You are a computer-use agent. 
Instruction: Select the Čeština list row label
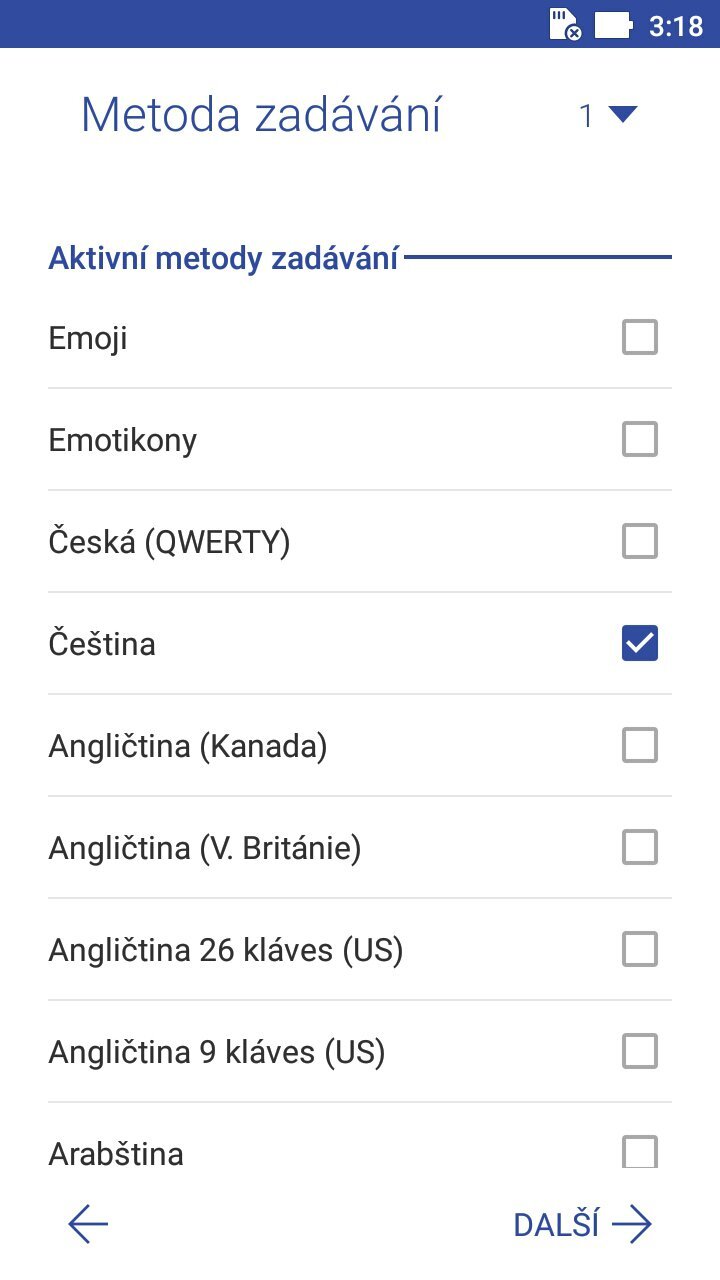coord(102,644)
